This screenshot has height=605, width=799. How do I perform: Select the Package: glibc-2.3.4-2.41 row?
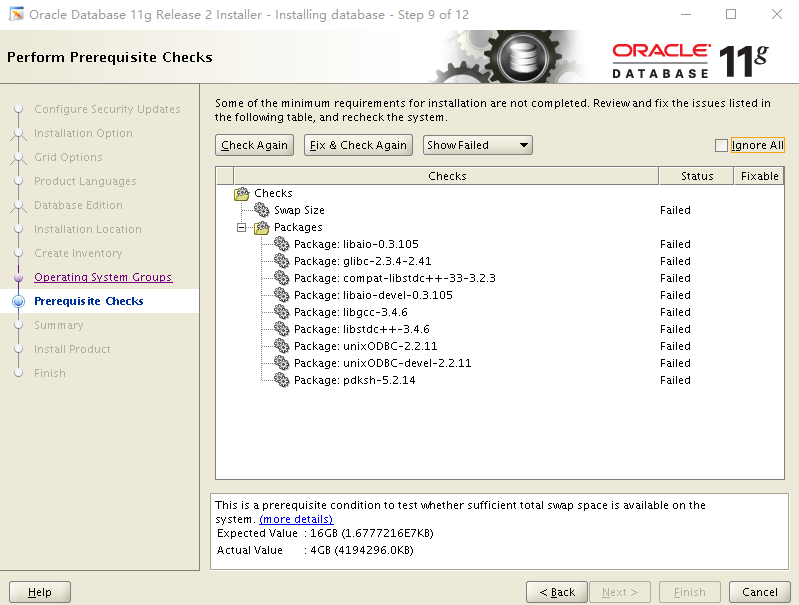click(499, 261)
